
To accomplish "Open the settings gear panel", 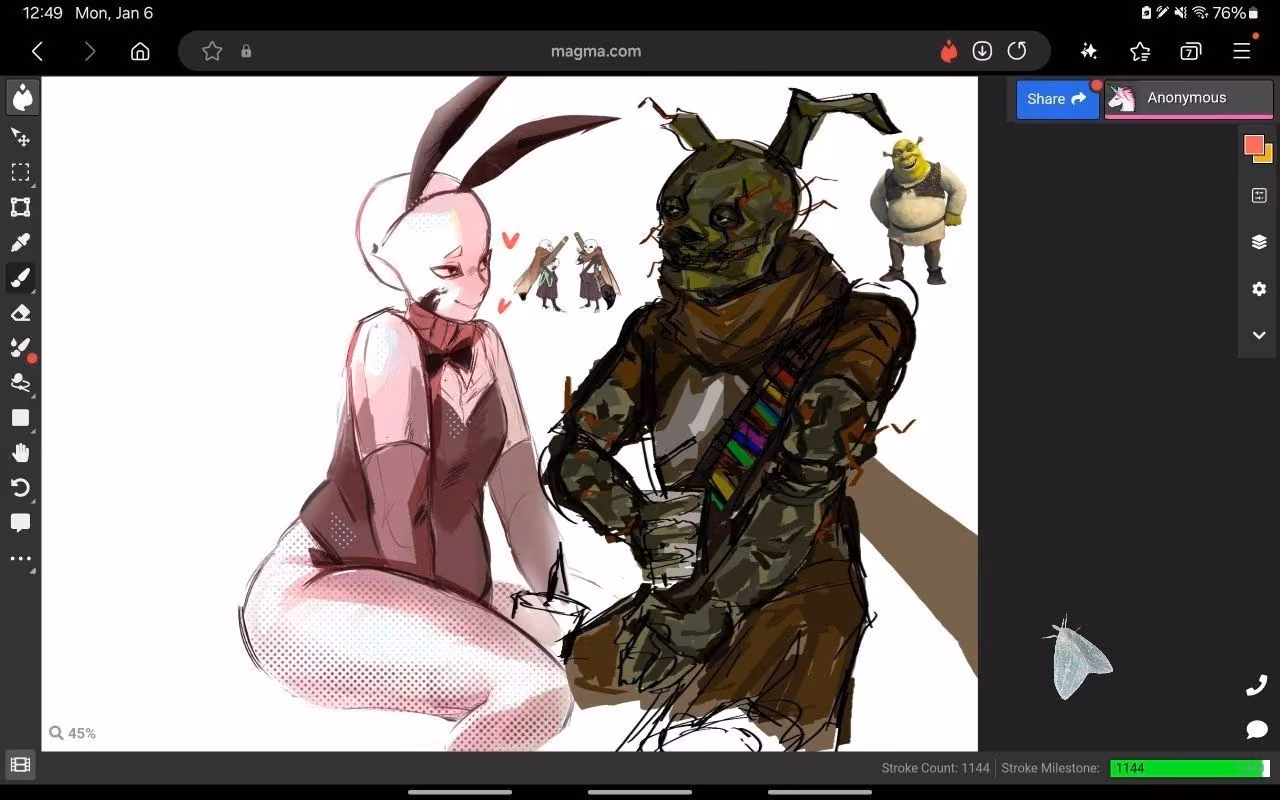I will pyautogui.click(x=1259, y=289).
